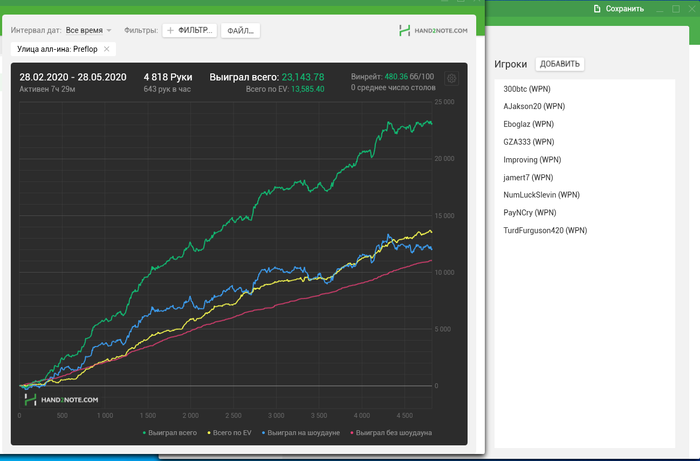Viewport: 700px width, 461px height.
Task: Select player PayNCry (WPN)
Action: [529, 212]
